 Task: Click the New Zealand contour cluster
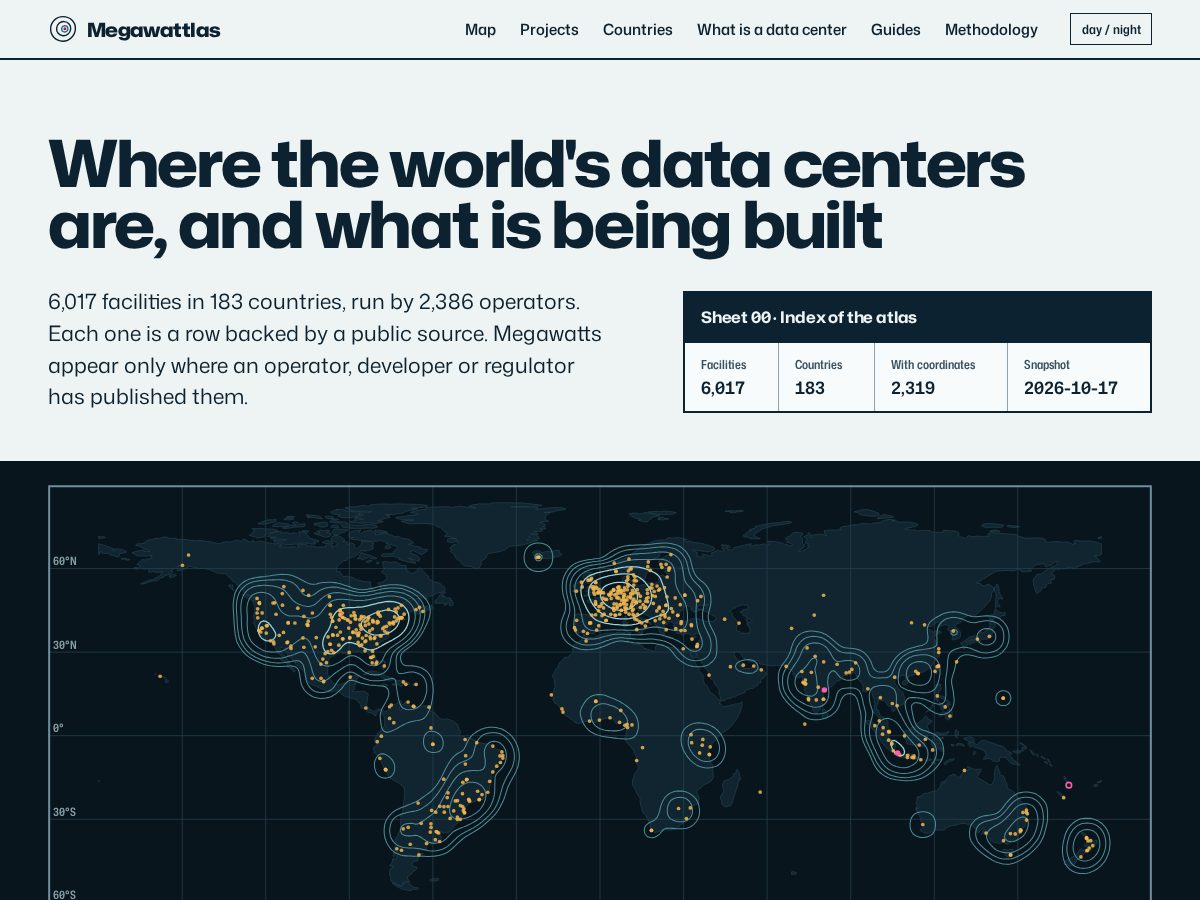(x=1087, y=846)
